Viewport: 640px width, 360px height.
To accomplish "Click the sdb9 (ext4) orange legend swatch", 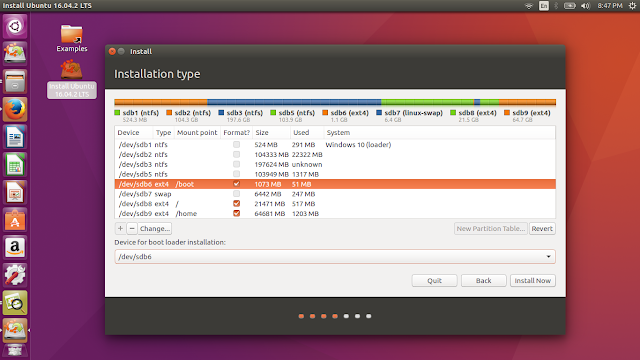I will pyautogui.click(x=507, y=113).
